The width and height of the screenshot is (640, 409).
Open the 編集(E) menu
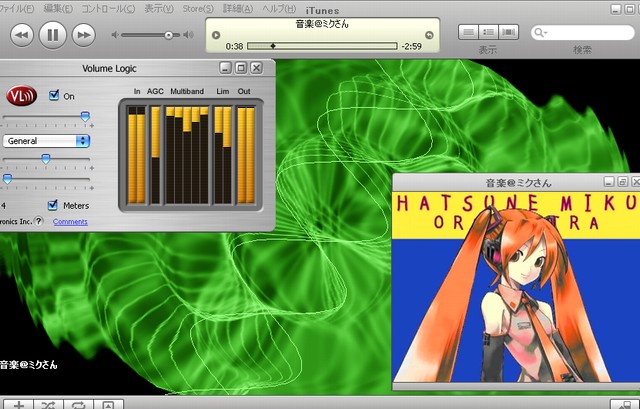(58, 9)
